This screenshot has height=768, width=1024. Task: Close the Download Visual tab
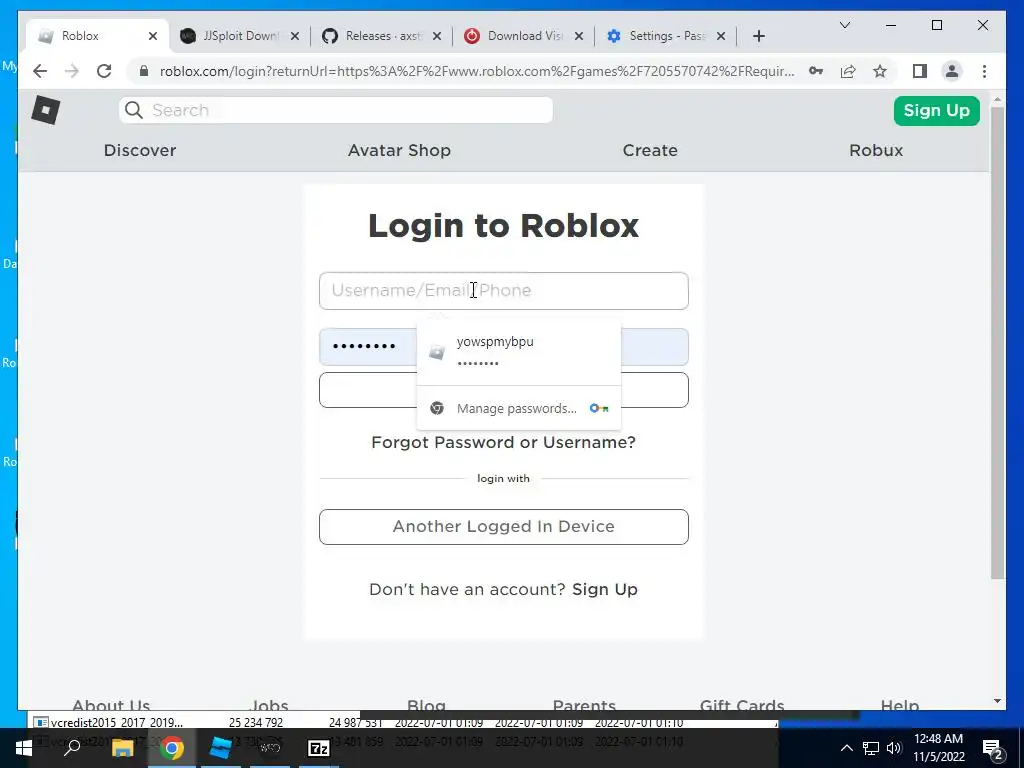(579, 36)
